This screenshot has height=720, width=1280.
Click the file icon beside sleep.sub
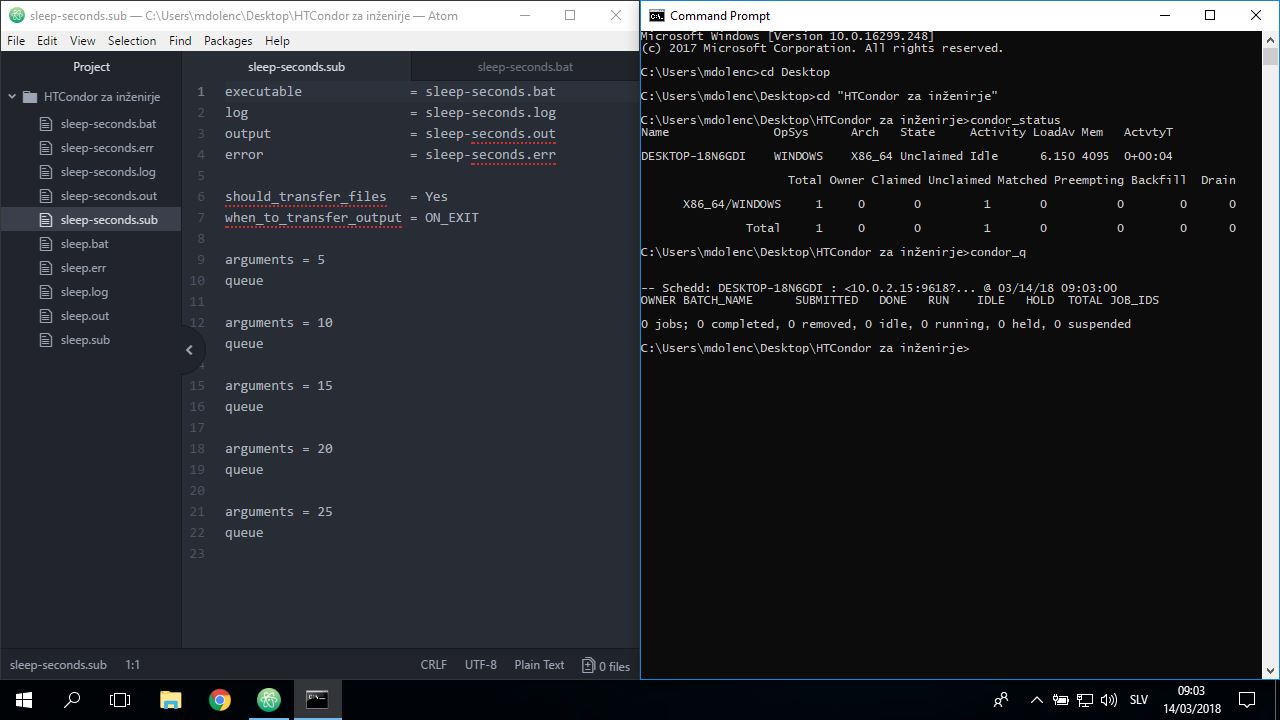(45, 340)
